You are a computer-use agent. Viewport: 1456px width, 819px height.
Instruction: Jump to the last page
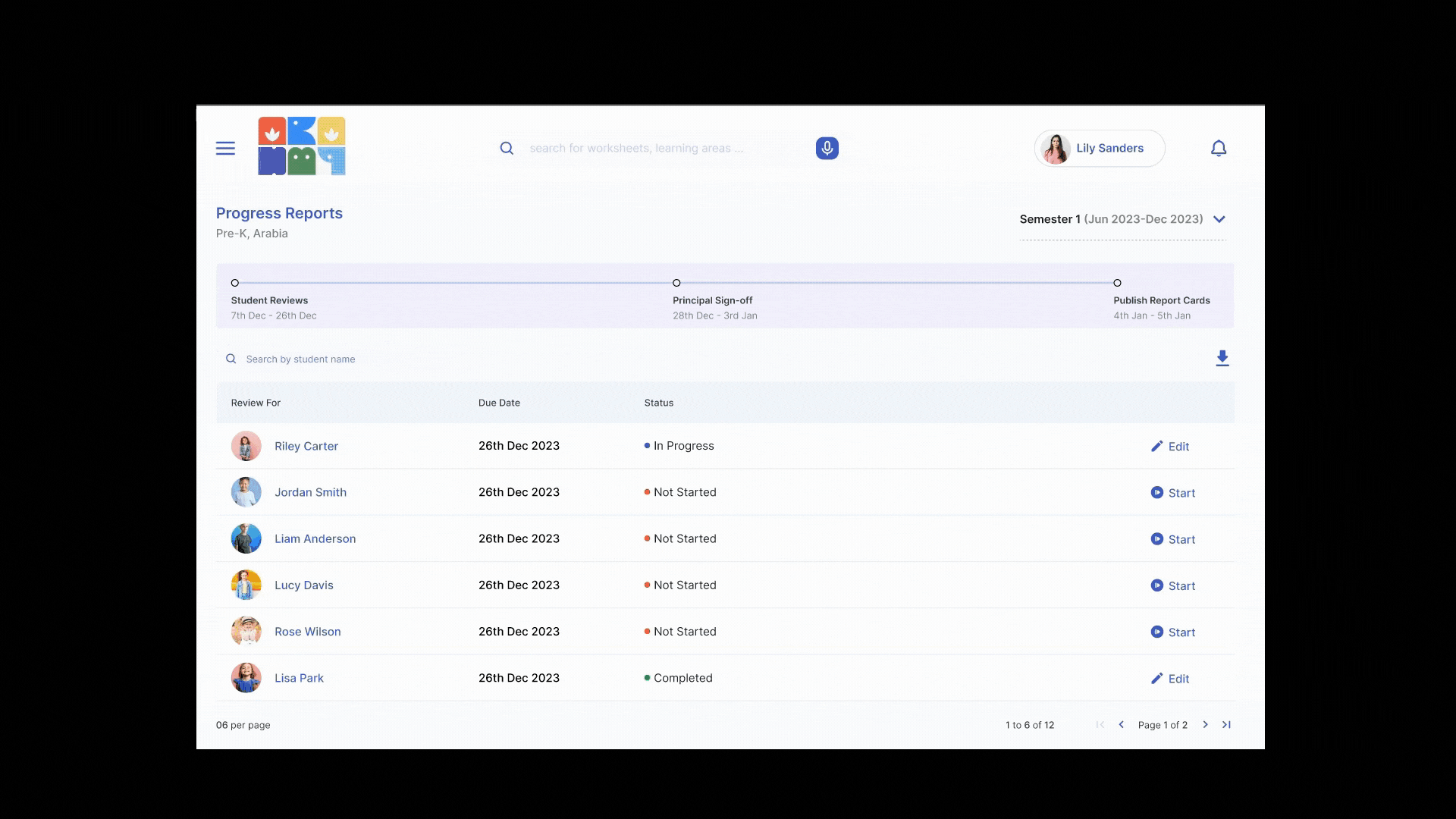click(1226, 725)
